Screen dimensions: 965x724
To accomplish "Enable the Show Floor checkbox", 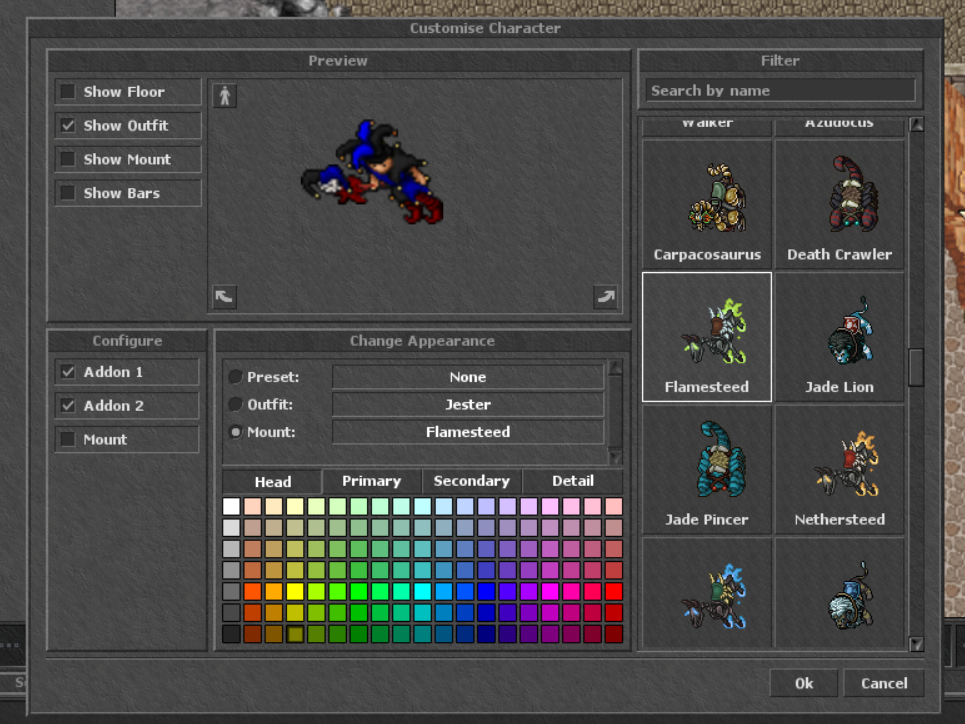I will tap(68, 92).
